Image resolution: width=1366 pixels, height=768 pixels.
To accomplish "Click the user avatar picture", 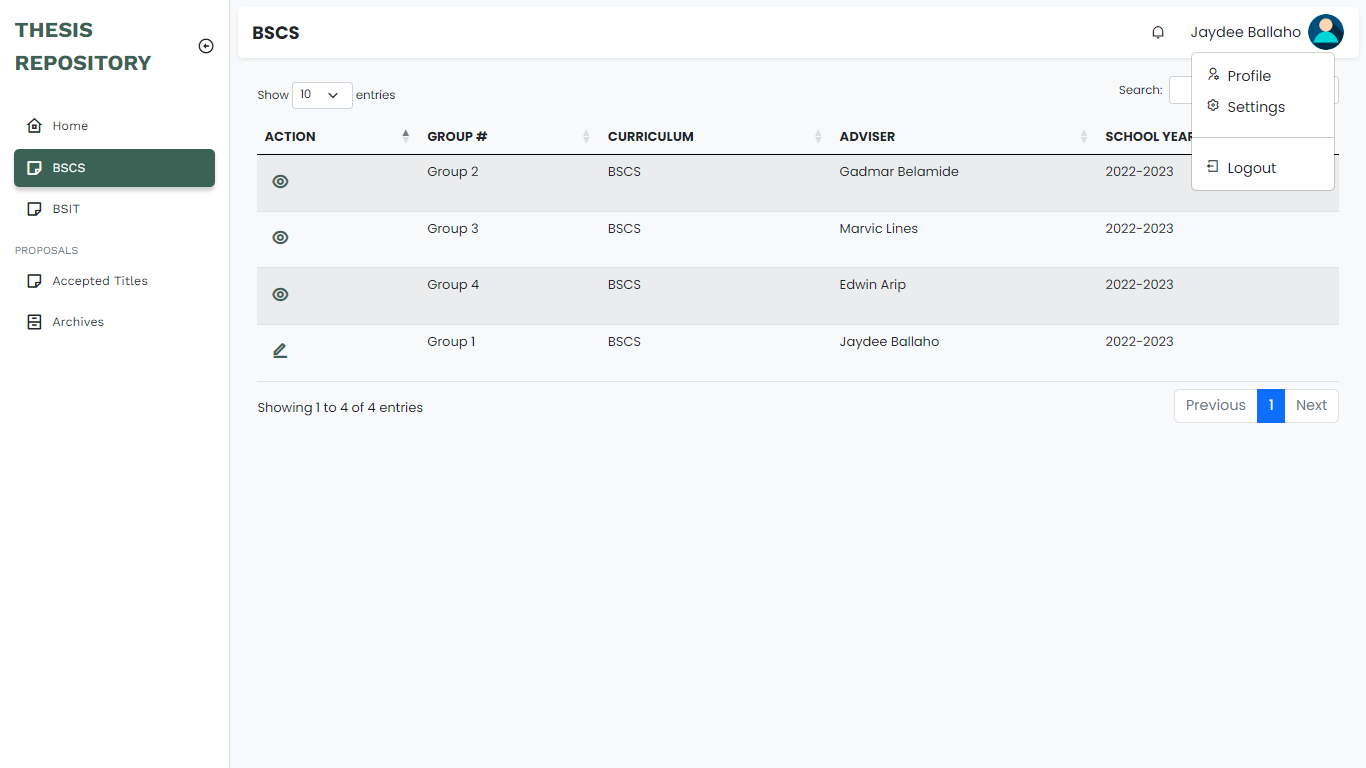I will [1325, 32].
